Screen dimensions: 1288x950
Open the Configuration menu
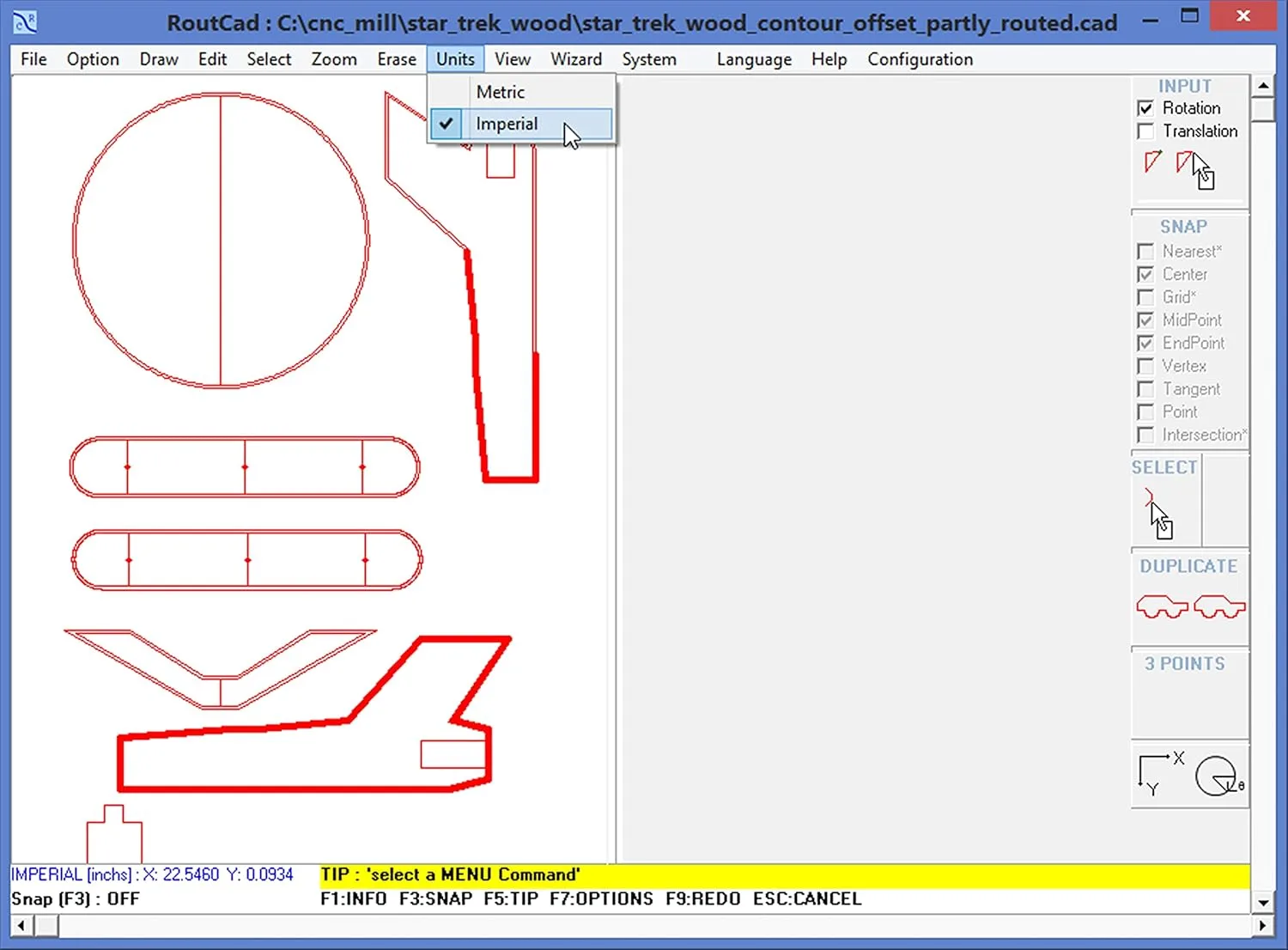(920, 58)
